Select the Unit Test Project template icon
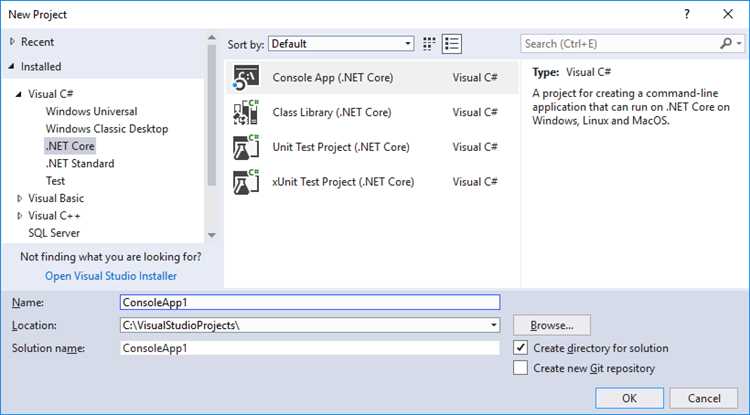The height and width of the screenshot is (415, 750). pos(246,147)
